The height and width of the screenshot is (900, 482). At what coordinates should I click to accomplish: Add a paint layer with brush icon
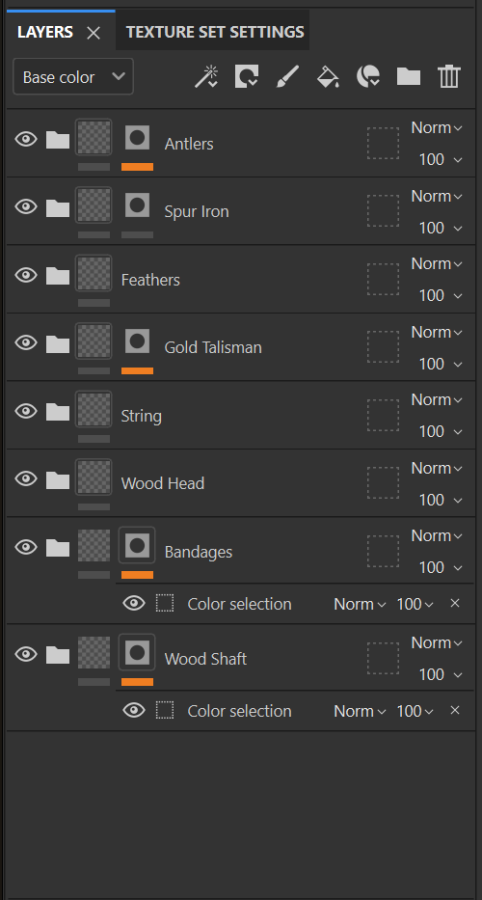[287, 76]
